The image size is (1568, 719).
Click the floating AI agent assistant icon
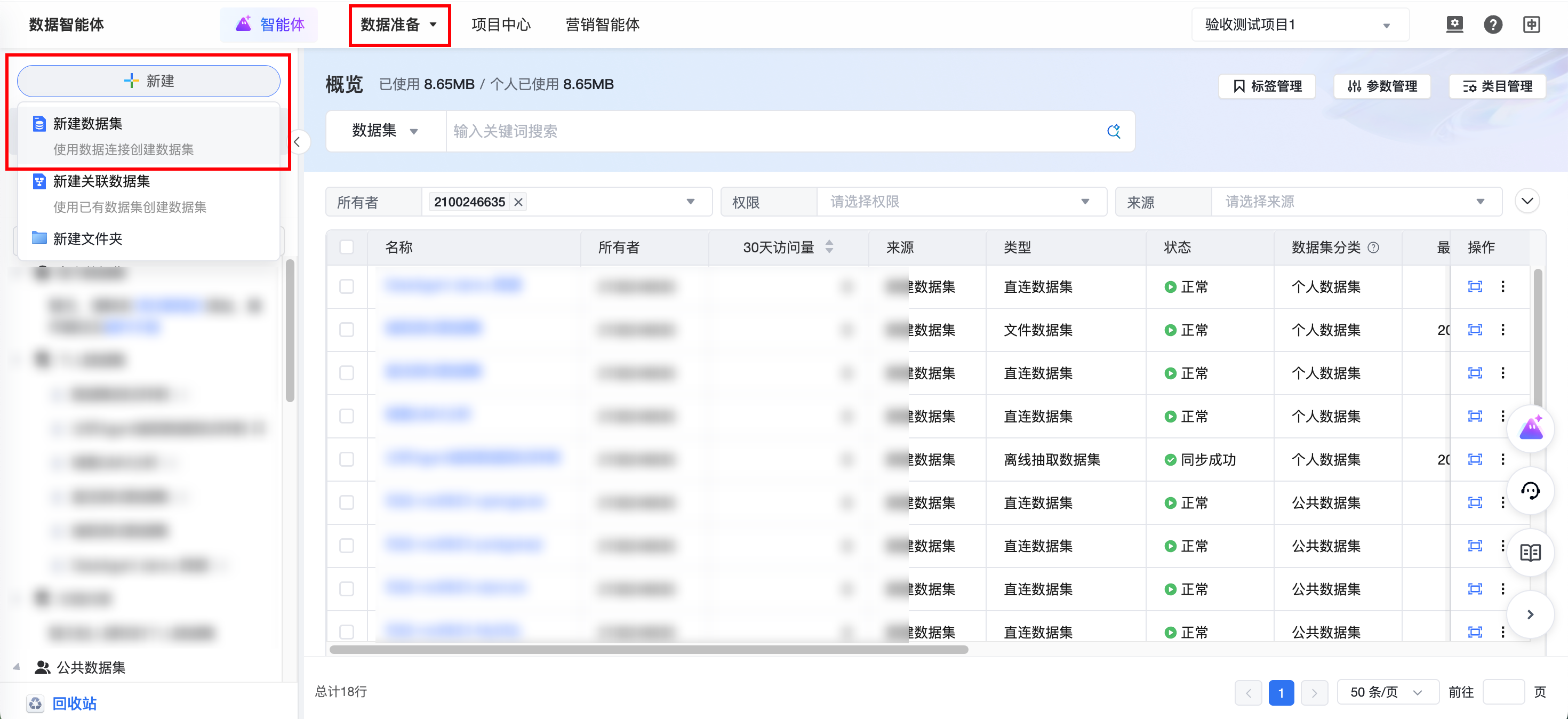(1530, 428)
